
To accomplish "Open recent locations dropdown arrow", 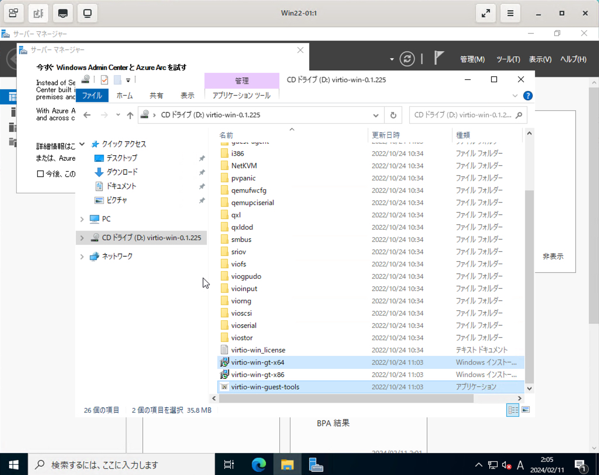I will [118, 115].
